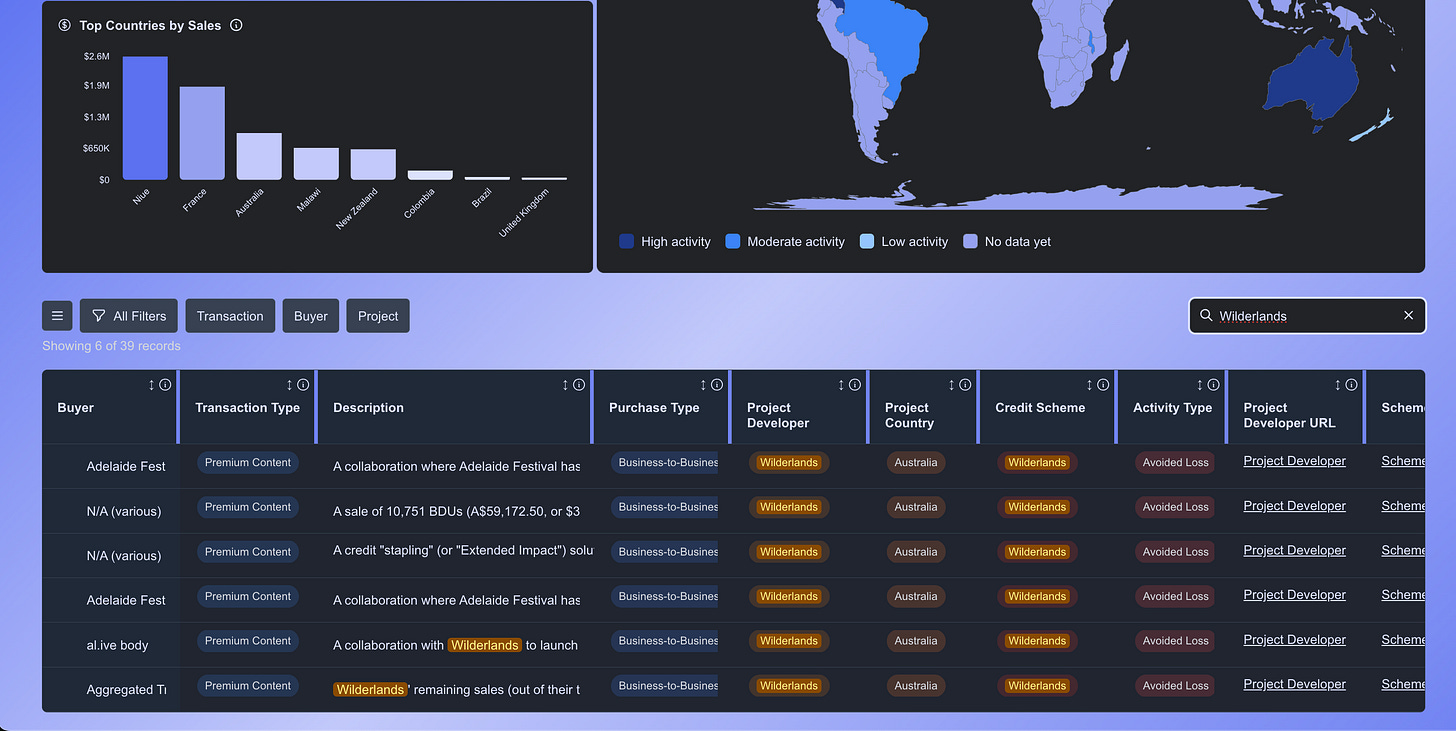The height and width of the screenshot is (731, 1456).
Task: Sort the Buyer column using its arrow icon
Action: pos(152,385)
